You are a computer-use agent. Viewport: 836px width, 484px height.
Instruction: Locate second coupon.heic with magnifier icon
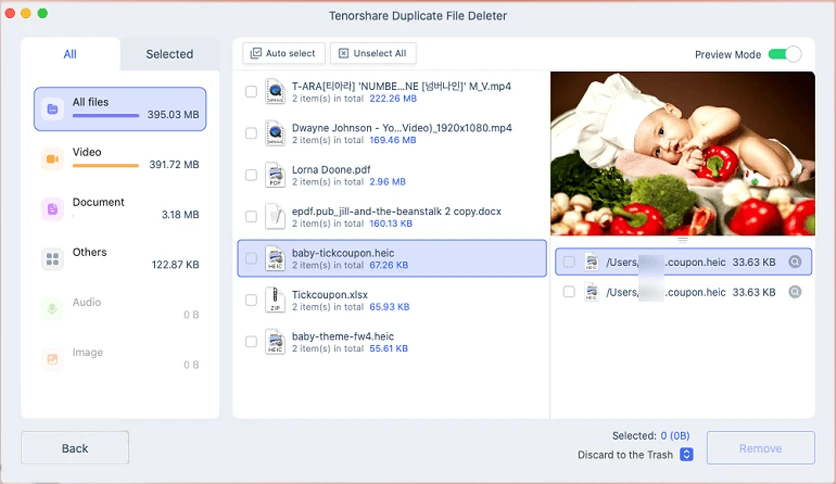coord(795,292)
